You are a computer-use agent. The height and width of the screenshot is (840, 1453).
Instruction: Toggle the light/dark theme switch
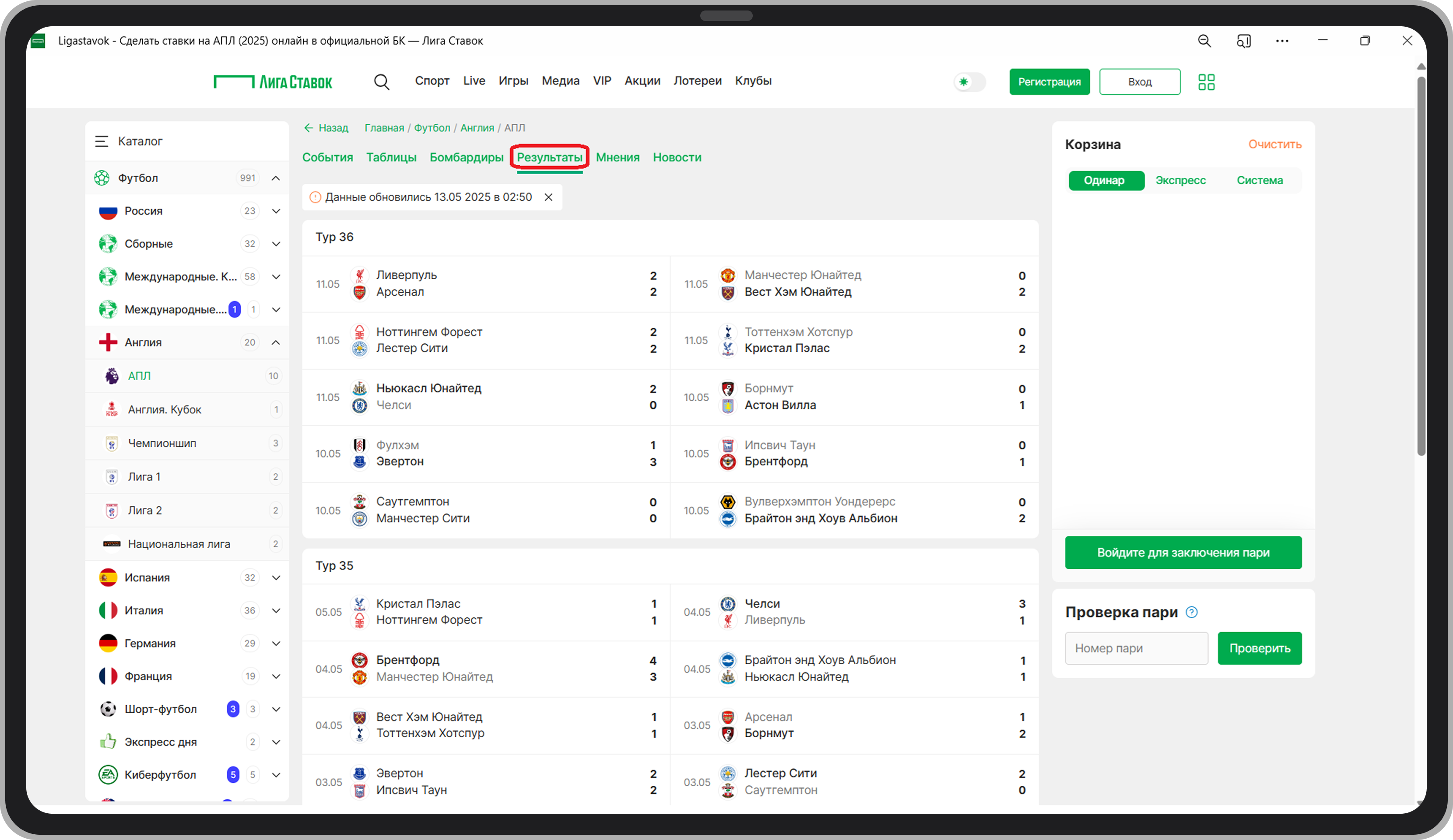coord(969,82)
